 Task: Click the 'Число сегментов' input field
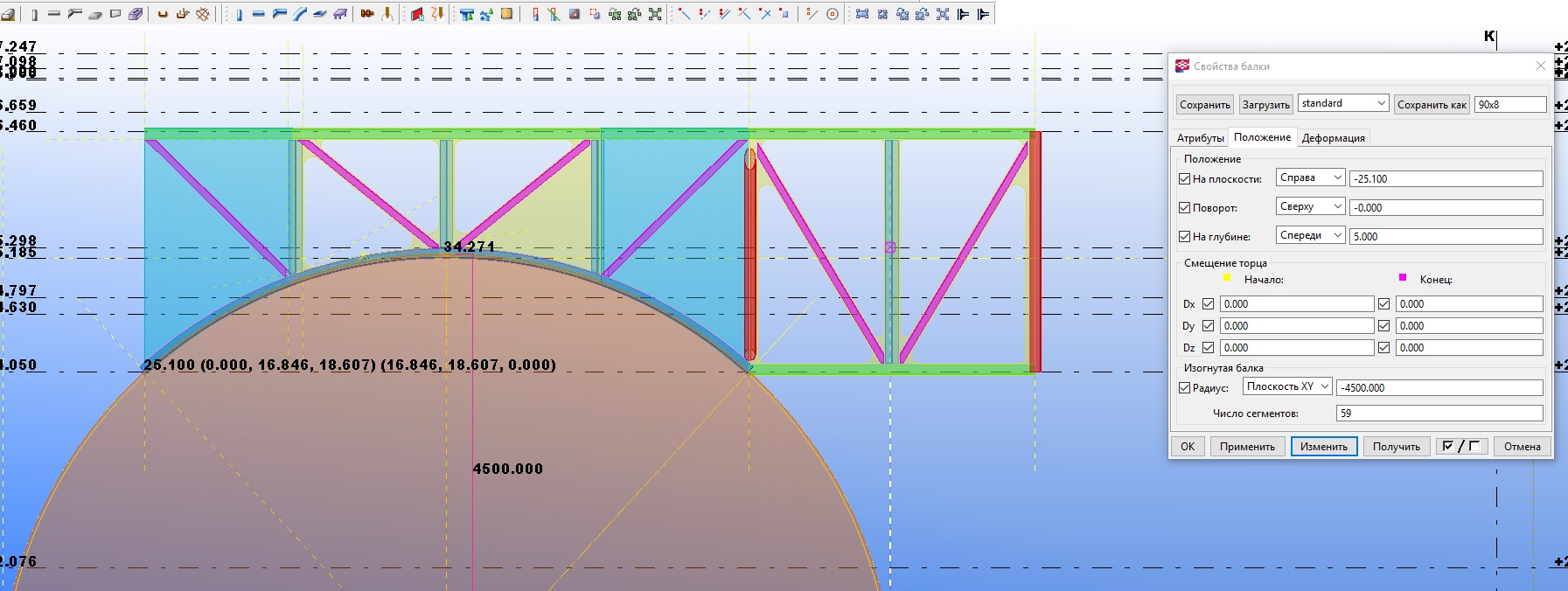tap(1439, 414)
